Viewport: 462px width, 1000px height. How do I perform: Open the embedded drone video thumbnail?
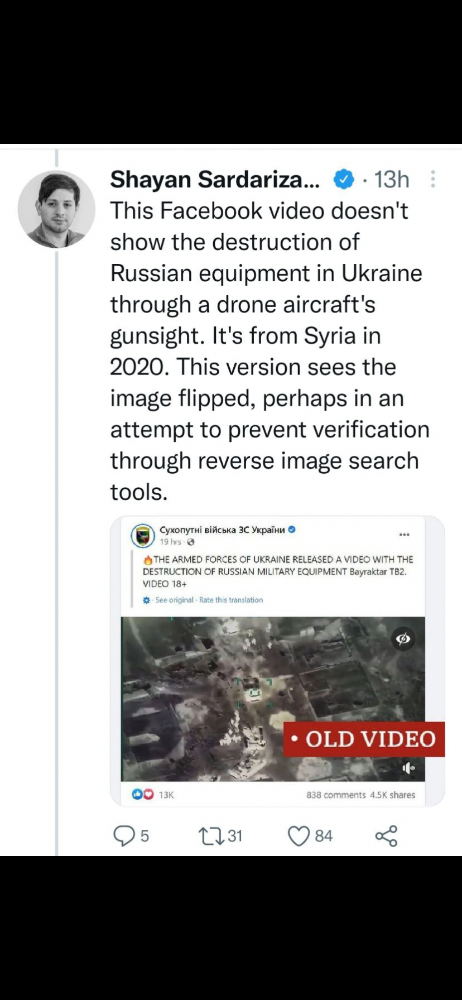point(273,698)
